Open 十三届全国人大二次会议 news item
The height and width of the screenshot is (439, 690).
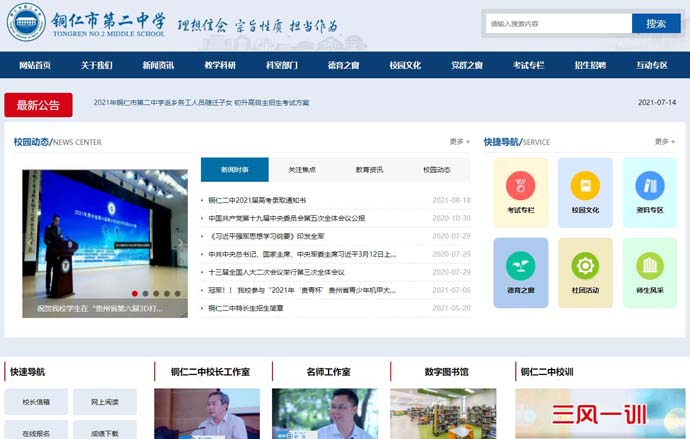point(276,272)
